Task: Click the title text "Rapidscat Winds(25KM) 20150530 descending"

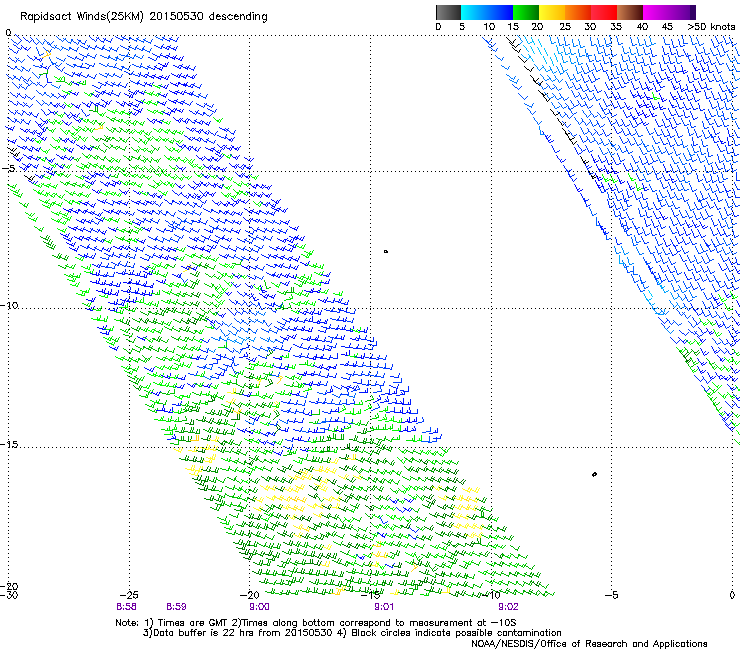Action: 143,17
